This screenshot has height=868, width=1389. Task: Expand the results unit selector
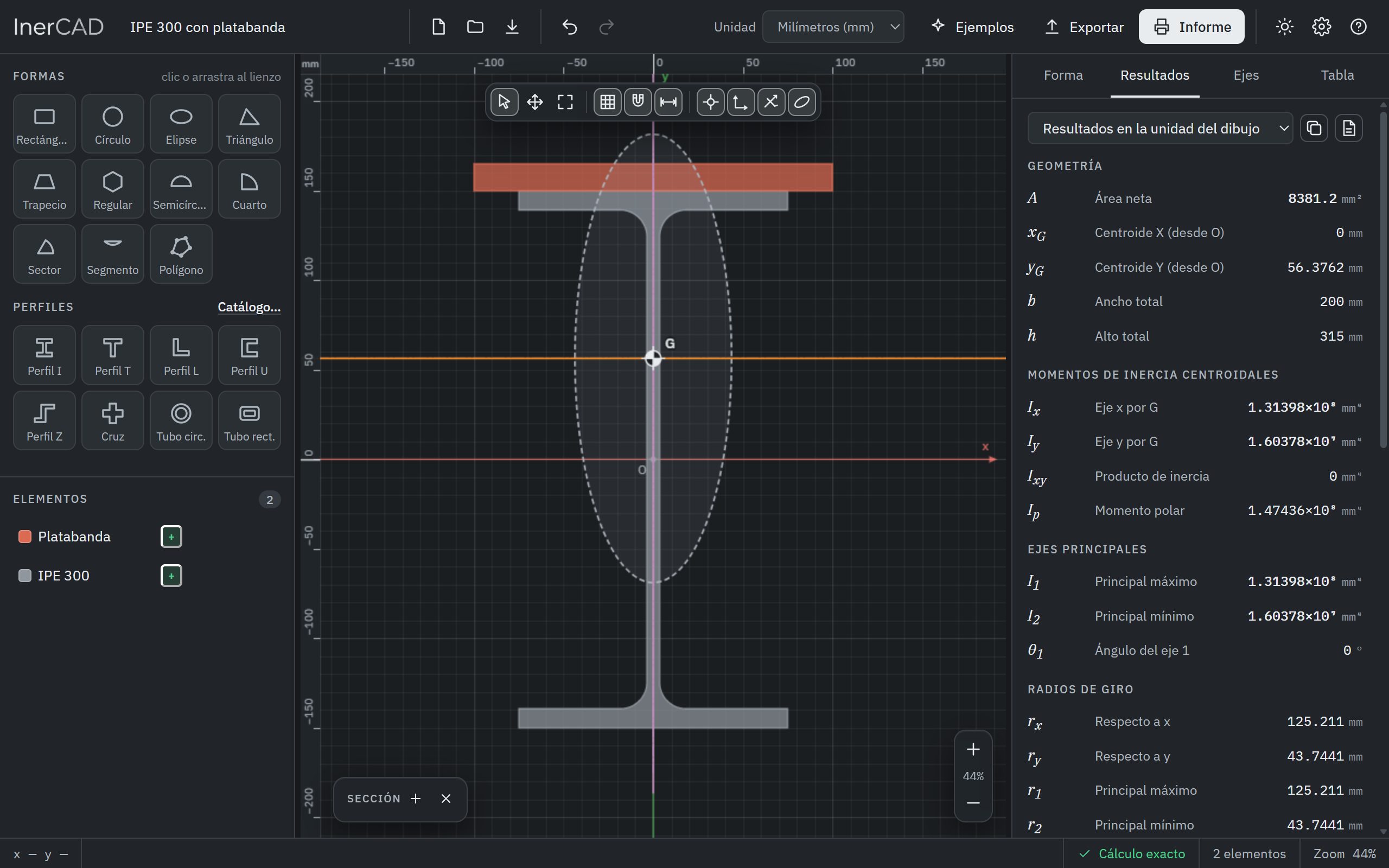(1159, 129)
